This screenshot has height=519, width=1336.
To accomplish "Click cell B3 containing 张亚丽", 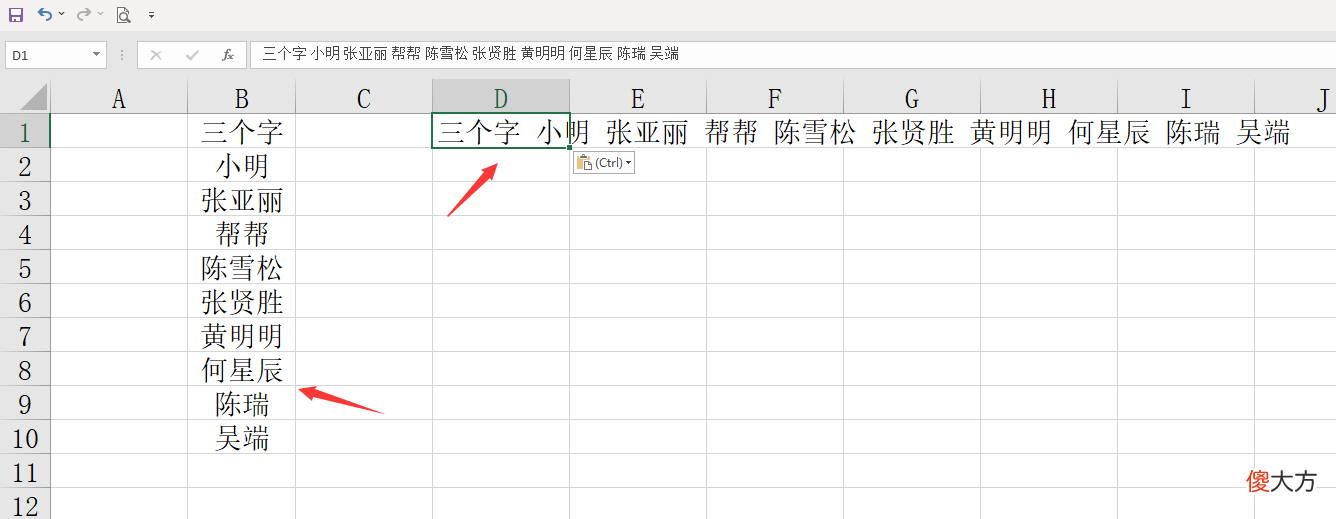I will coord(241,199).
